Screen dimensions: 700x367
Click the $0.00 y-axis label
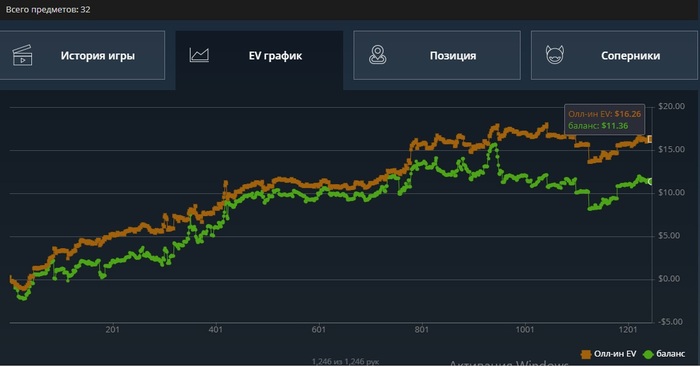(x=669, y=279)
